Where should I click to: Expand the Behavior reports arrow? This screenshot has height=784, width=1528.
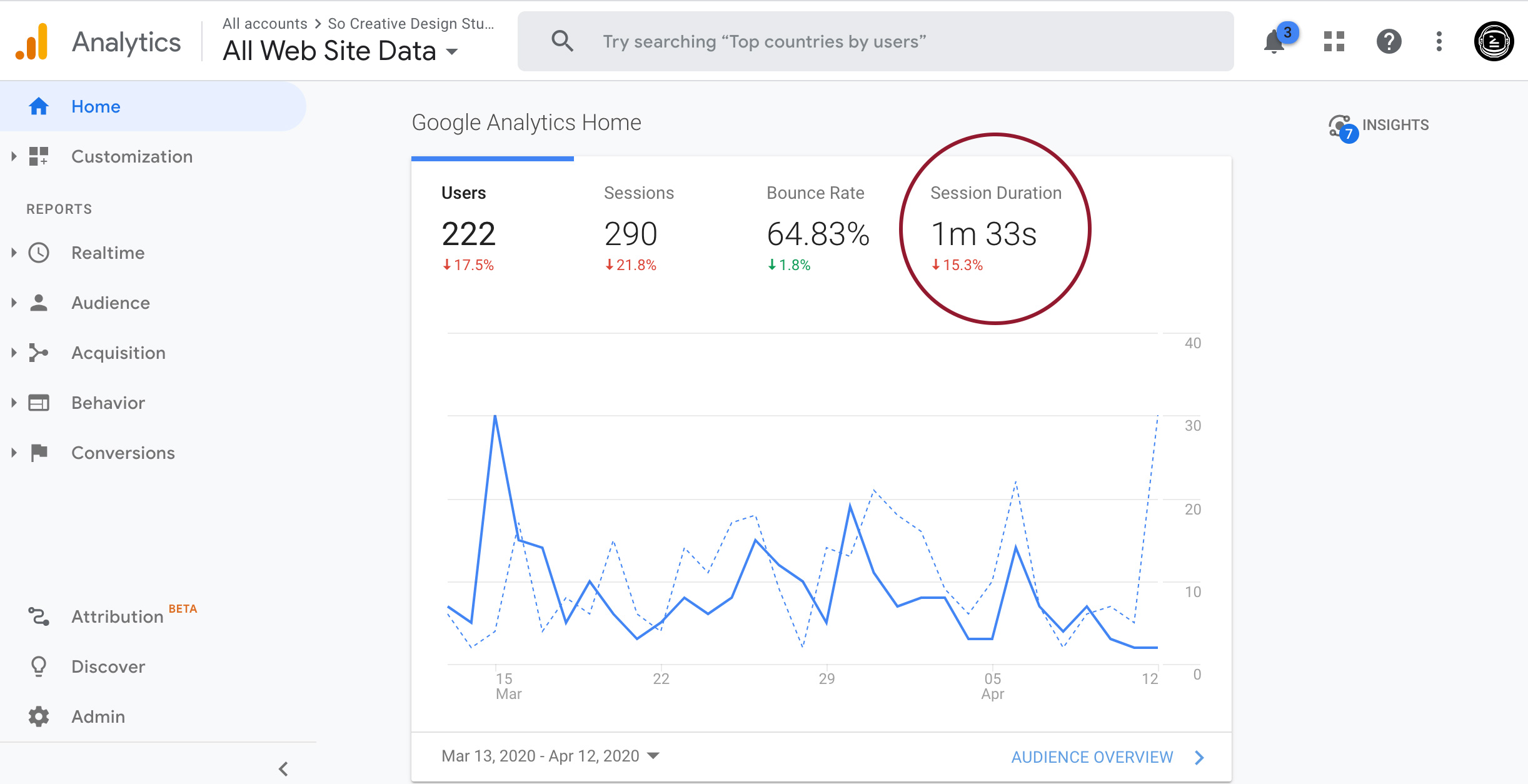[14, 403]
